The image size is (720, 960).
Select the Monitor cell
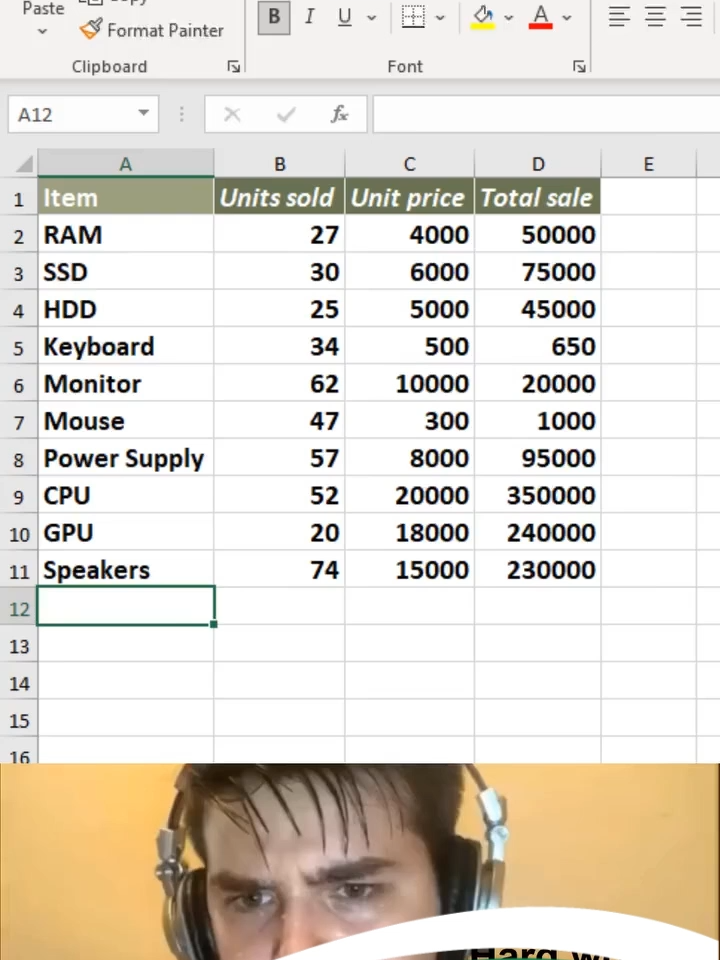pyautogui.click(x=126, y=384)
